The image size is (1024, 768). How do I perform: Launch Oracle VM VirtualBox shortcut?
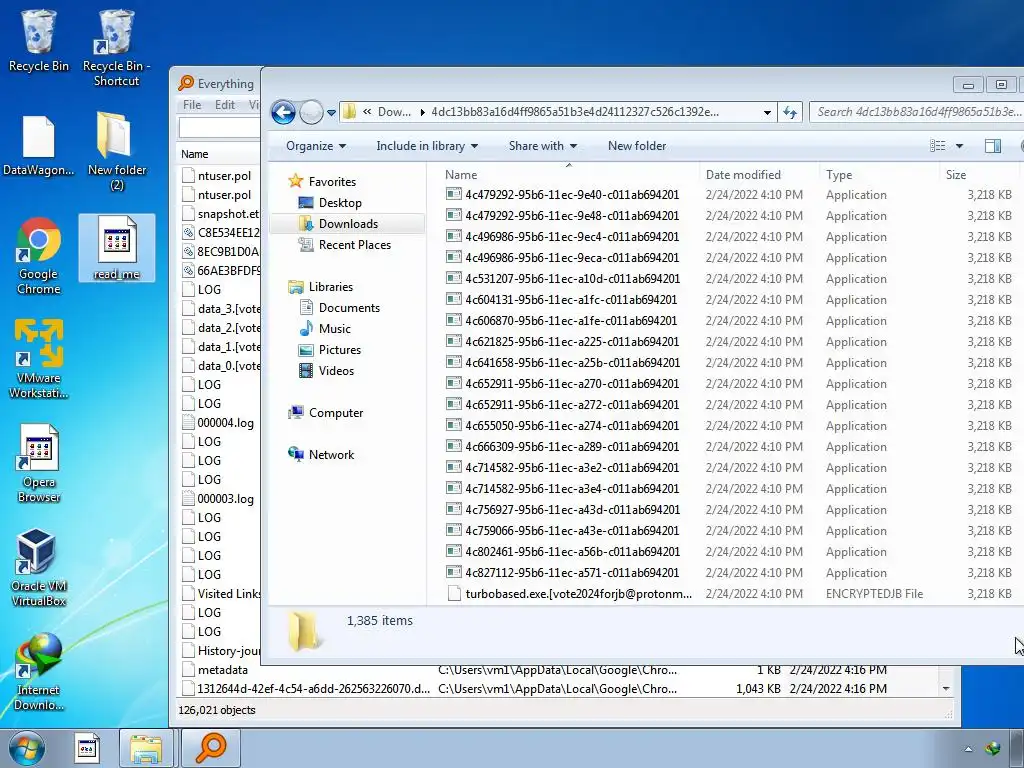click(x=39, y=568)
